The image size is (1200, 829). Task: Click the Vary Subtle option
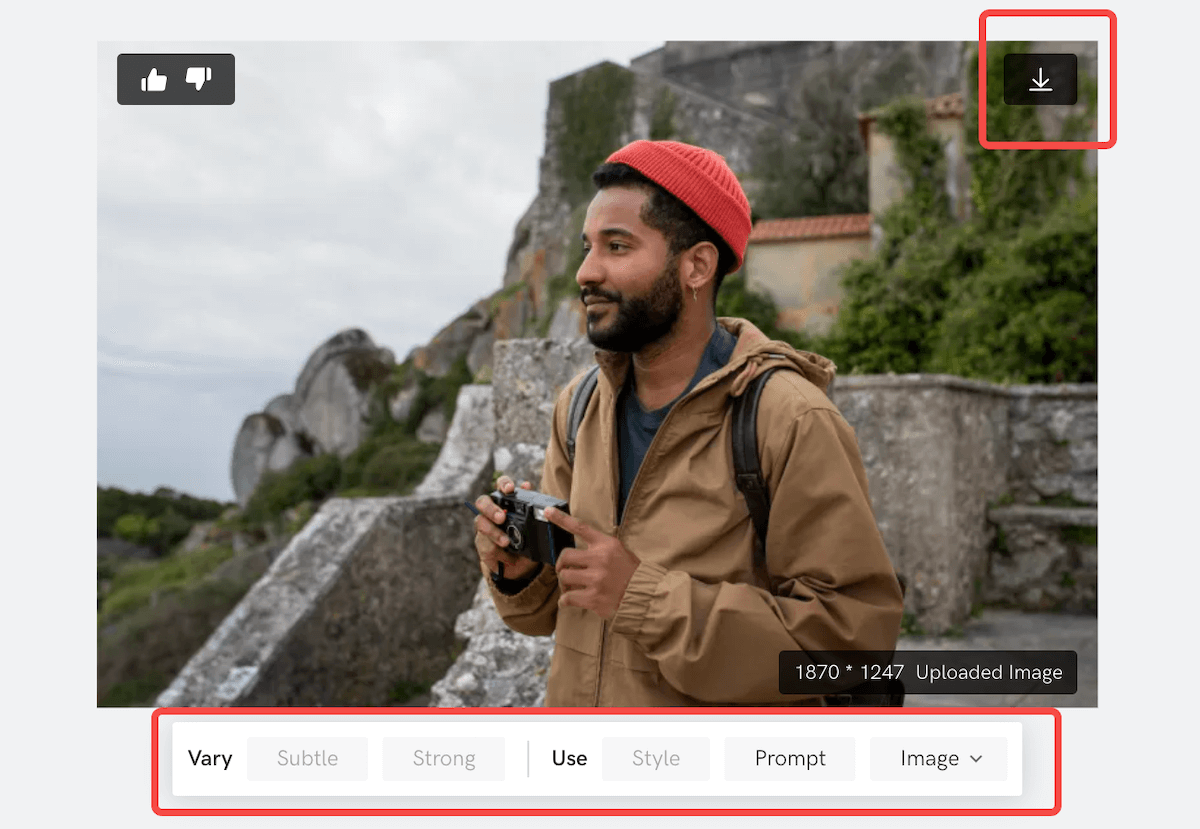pyautogui.click(x=307, y=759)
